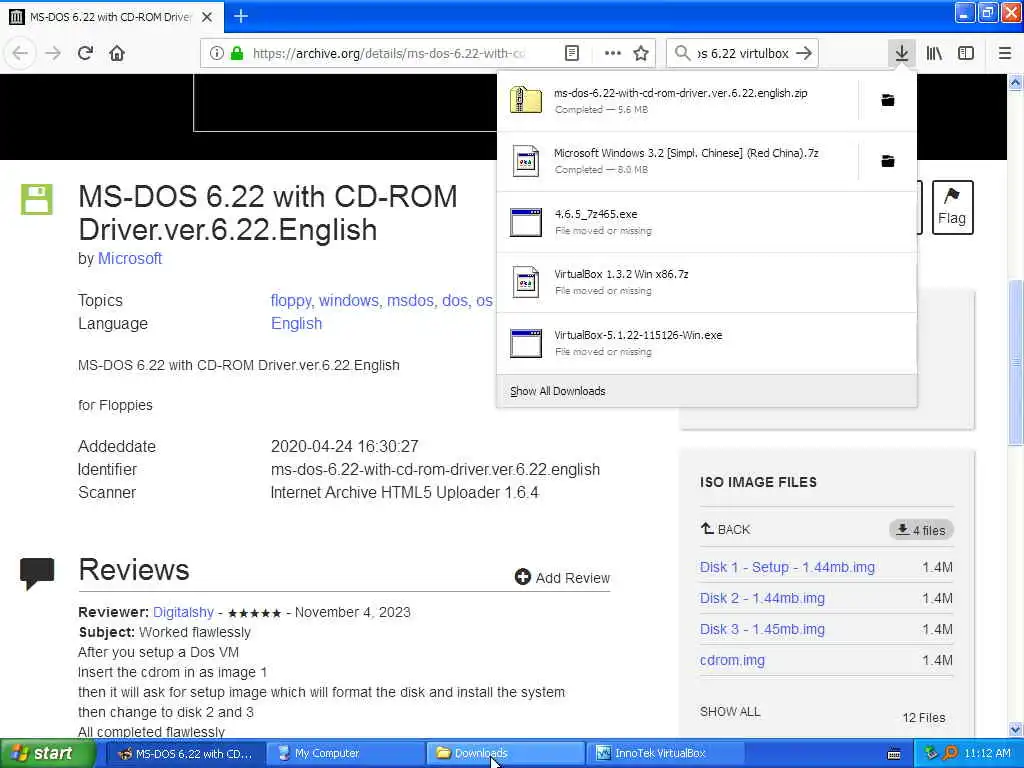Select Microsoft Windows 3.2 Red China download entry
The width and height of the screenshot is (1024, 768).
(677, 161)
